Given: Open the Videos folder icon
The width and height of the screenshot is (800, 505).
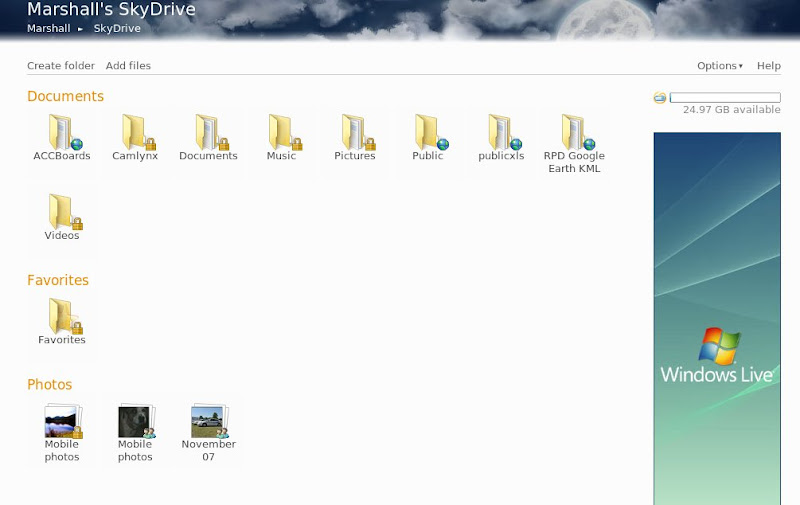Looking at the screenshot, I should (65, 212).
